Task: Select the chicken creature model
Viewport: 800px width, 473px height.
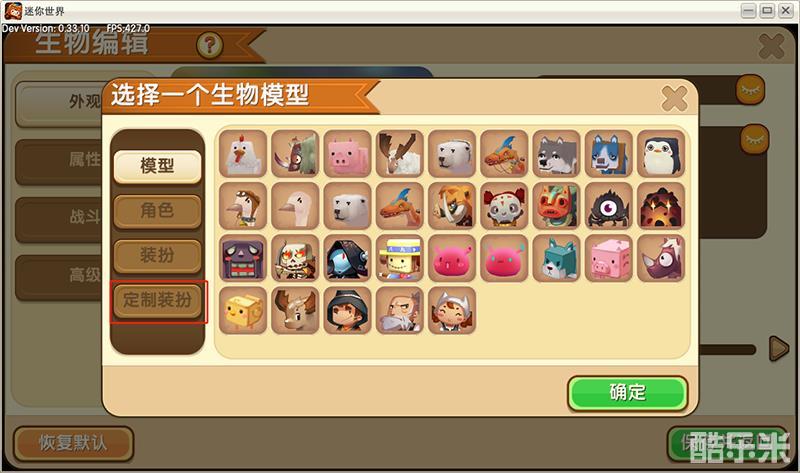Action: 243,154
